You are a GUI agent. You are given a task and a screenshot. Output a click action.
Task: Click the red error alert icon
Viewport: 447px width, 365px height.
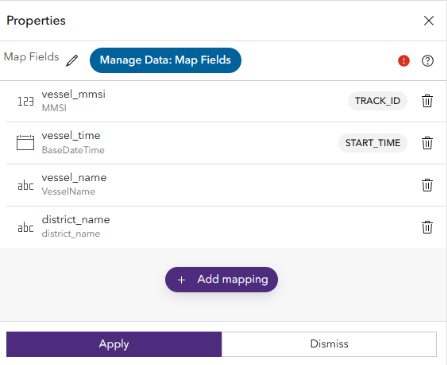click(404, 61)
